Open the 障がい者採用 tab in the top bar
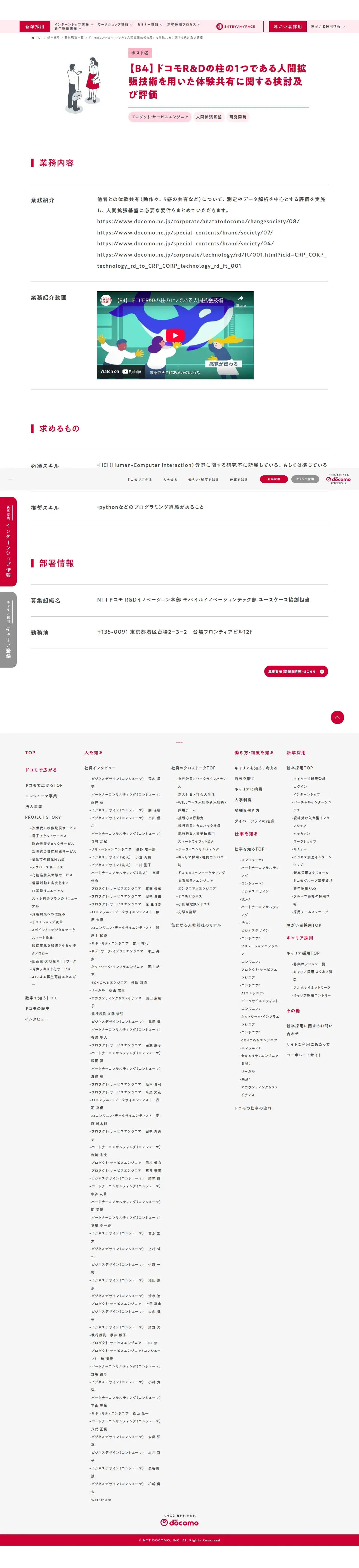The height and width of the screenshot is (1568, 359). click(287, 27)
